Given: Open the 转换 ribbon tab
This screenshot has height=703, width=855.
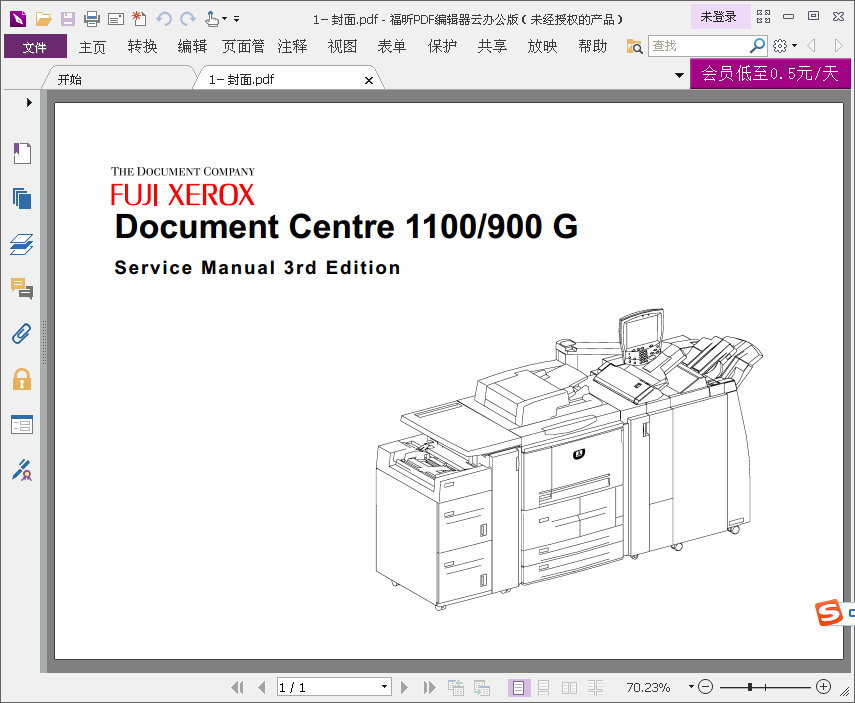Looking at the screenshot, I should click(x=142, y=46).
